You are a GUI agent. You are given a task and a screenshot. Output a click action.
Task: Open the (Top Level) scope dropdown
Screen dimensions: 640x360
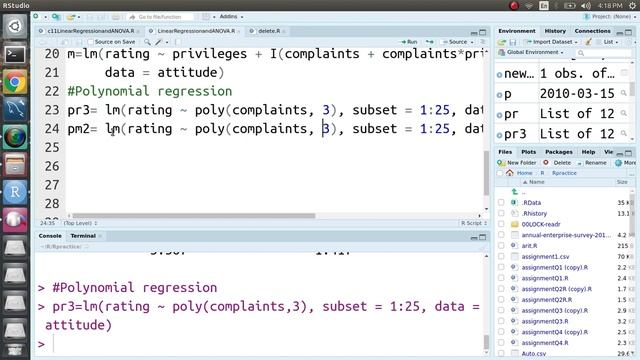80,223
